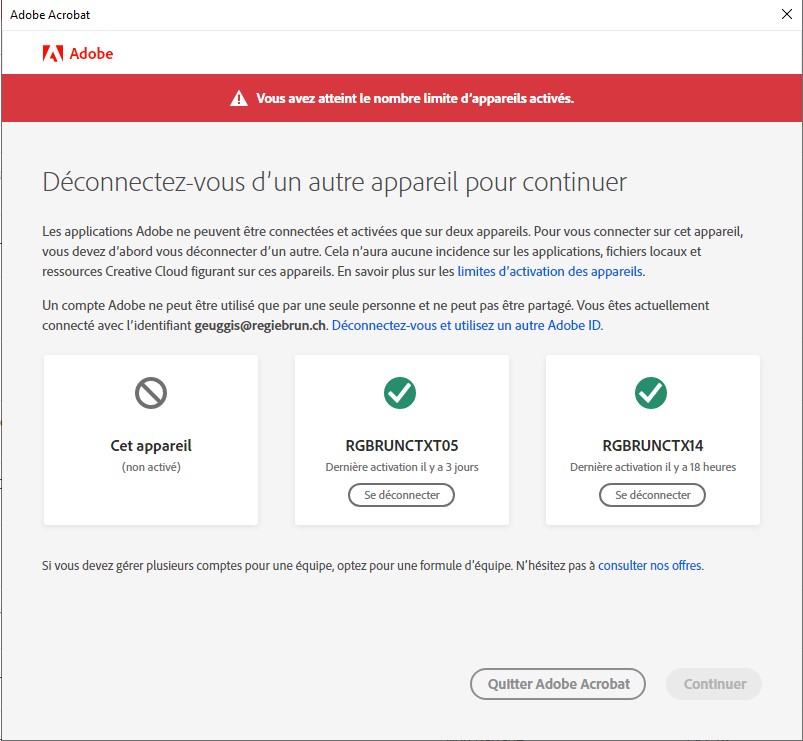Open the consulter nos offres link
This screenshot has height=741, width=803.
tap(650, 565)
